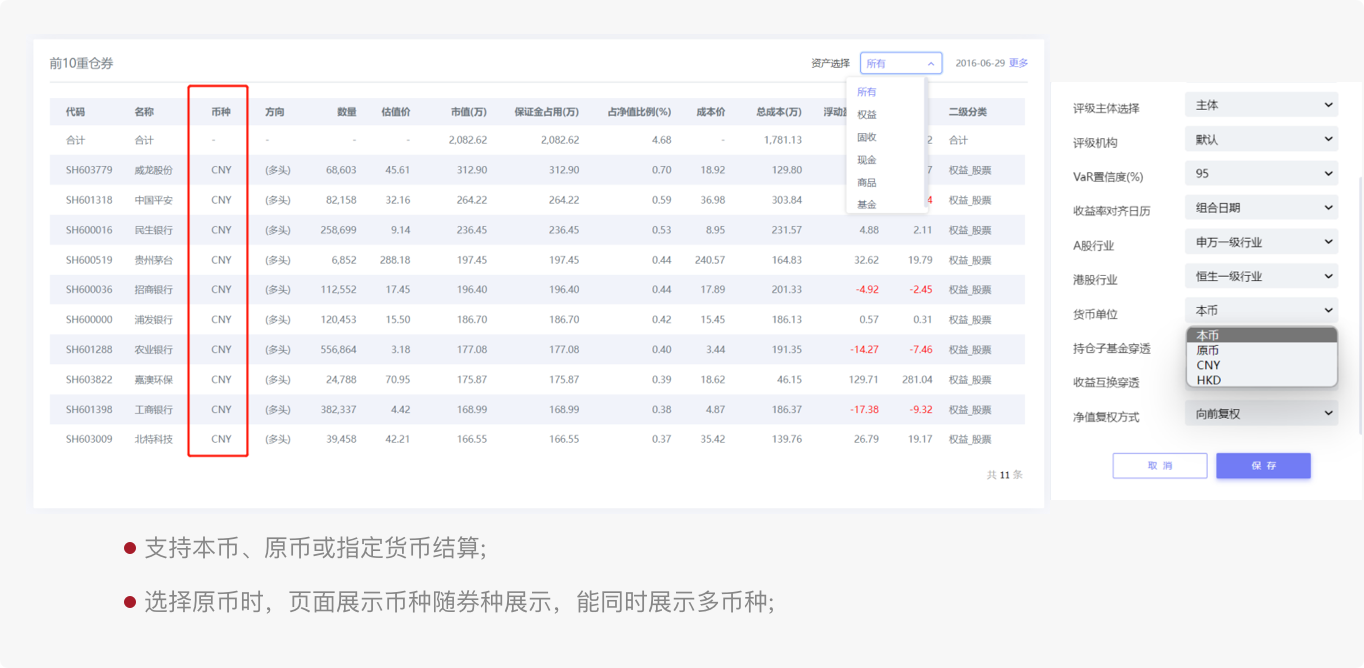Choose 现金 in the asset list
This screenshot has width=1364, height=668.
click(x=867, y=160)
